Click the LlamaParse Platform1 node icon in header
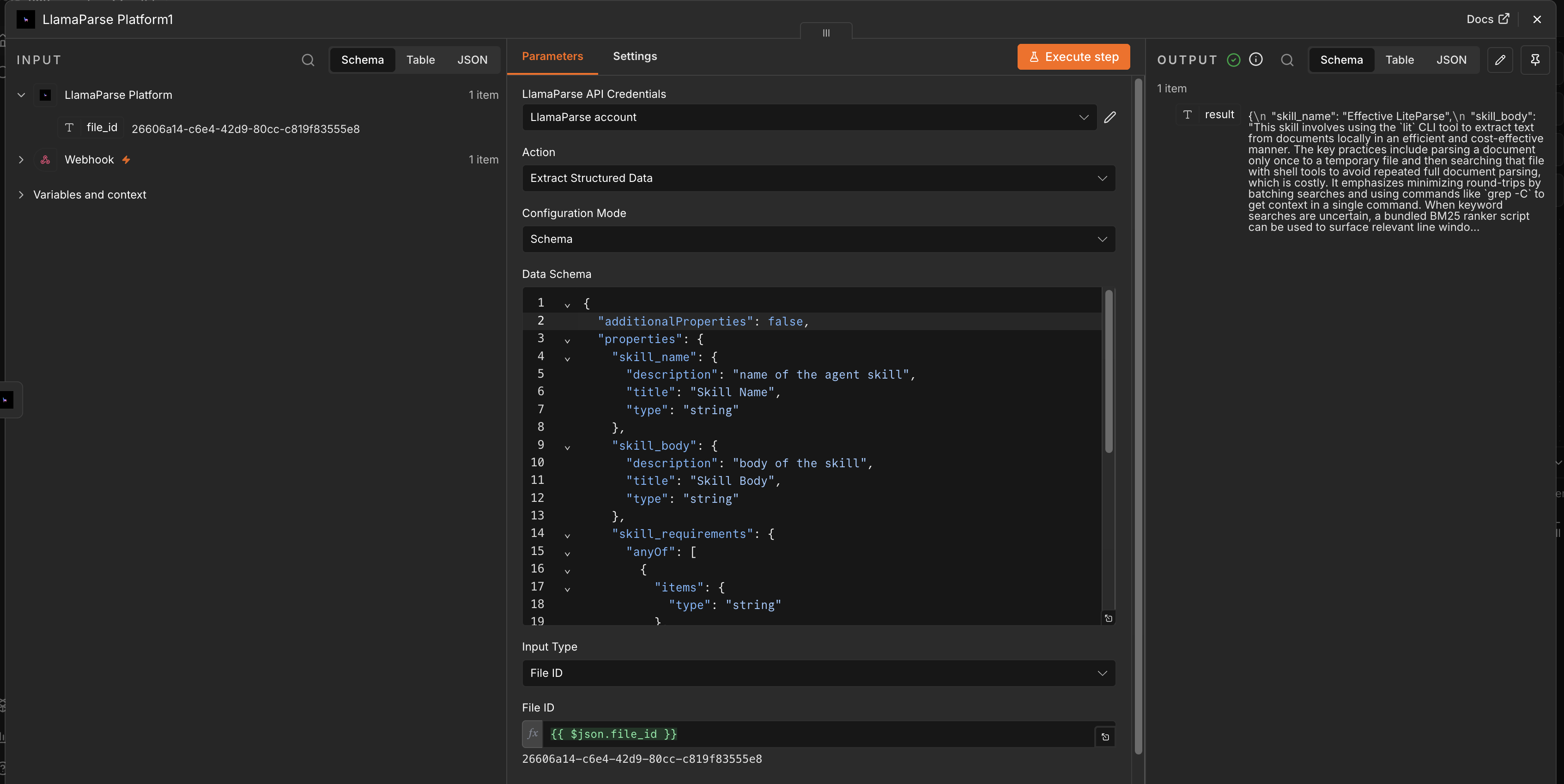1564x784 pixels. click(x=25, y=19)
